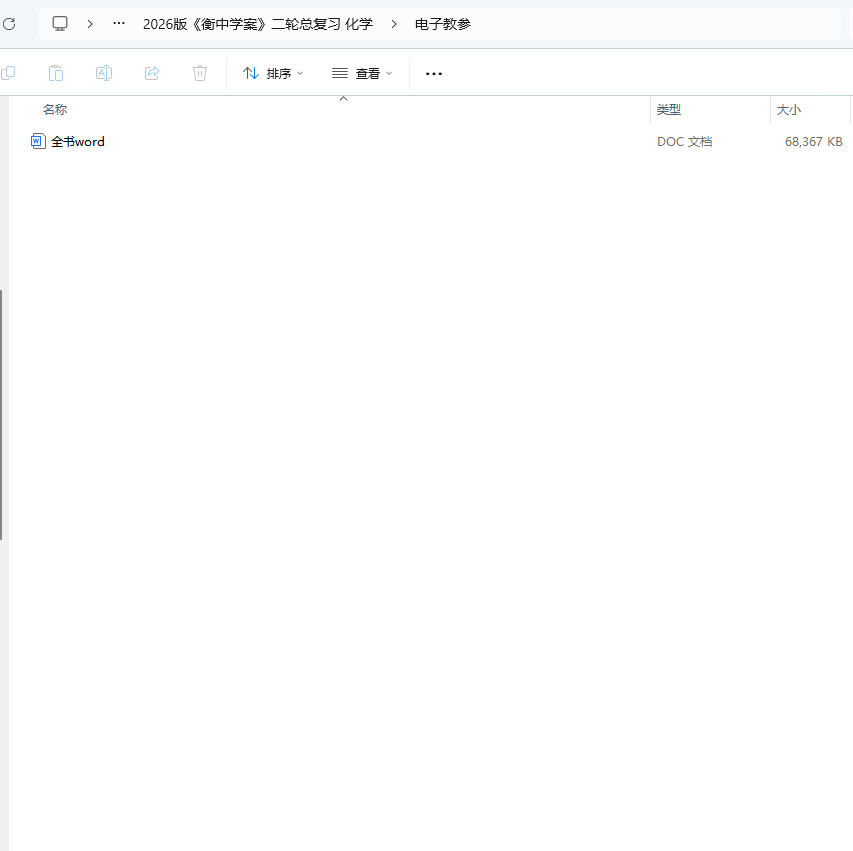The image size is (853, 851).
Task: Select the Word icon of 全书word file
Action: [x=38, y=141]
